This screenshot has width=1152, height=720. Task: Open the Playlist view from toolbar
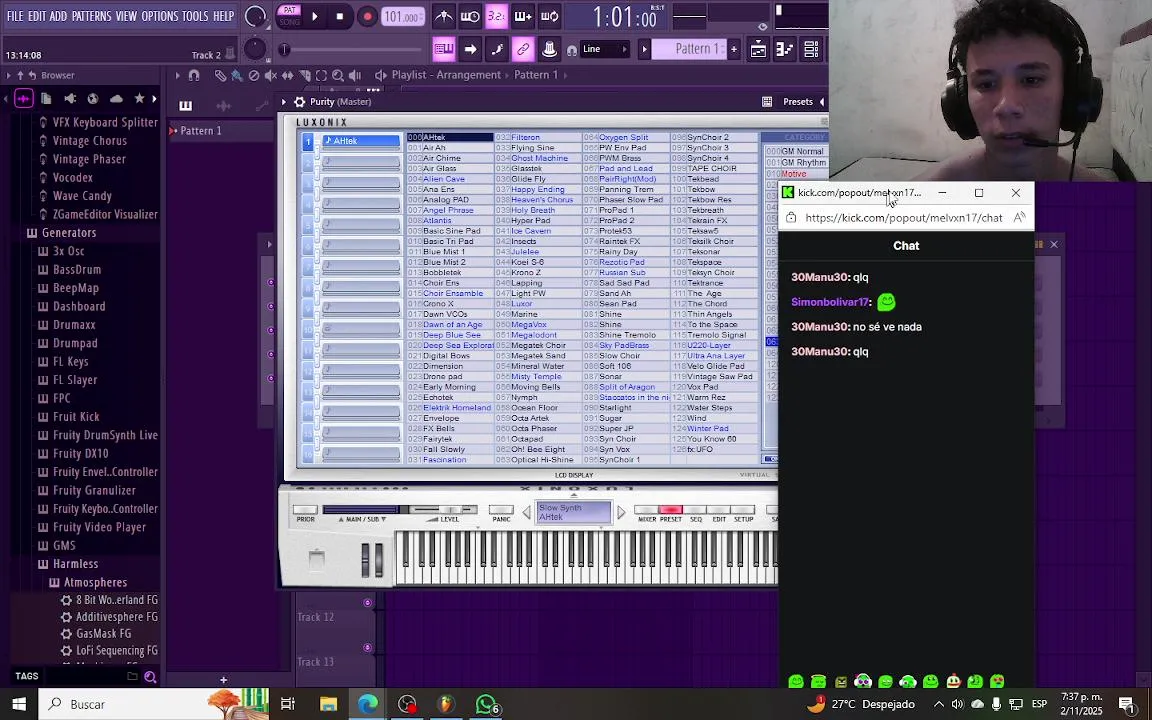click(758, 49)
